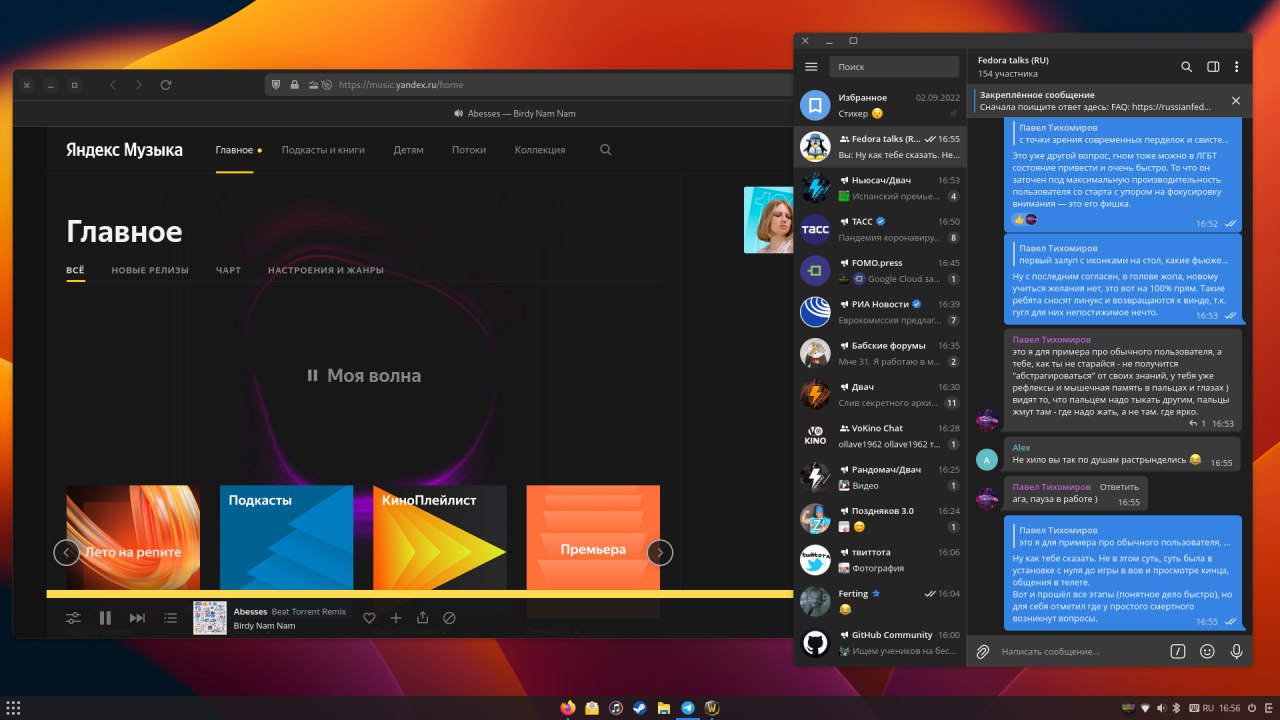Open the Премьера playlist card

tap(593, 537)
